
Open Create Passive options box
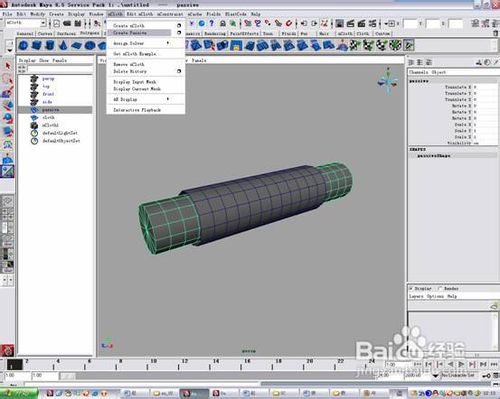pyautogui.click(x=179, y=33)
